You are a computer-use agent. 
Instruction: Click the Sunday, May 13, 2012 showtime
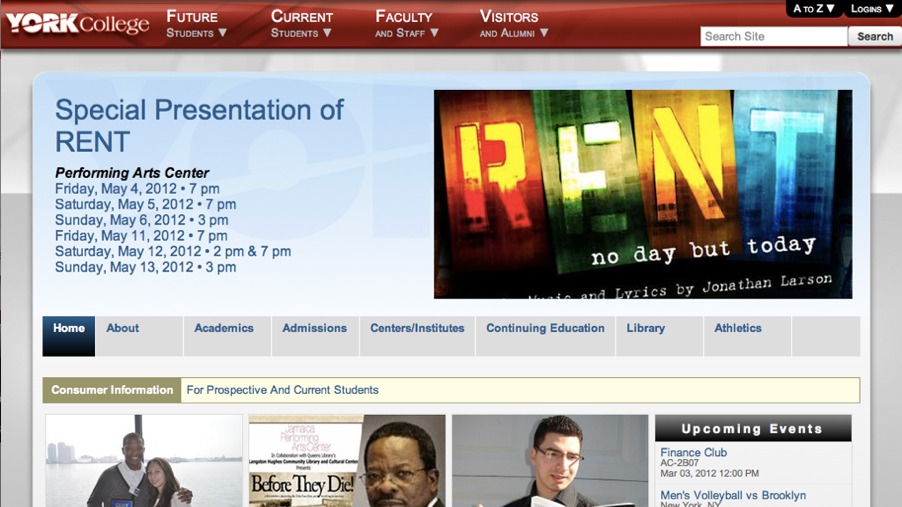pyautogui.click(x=146, y=267)
